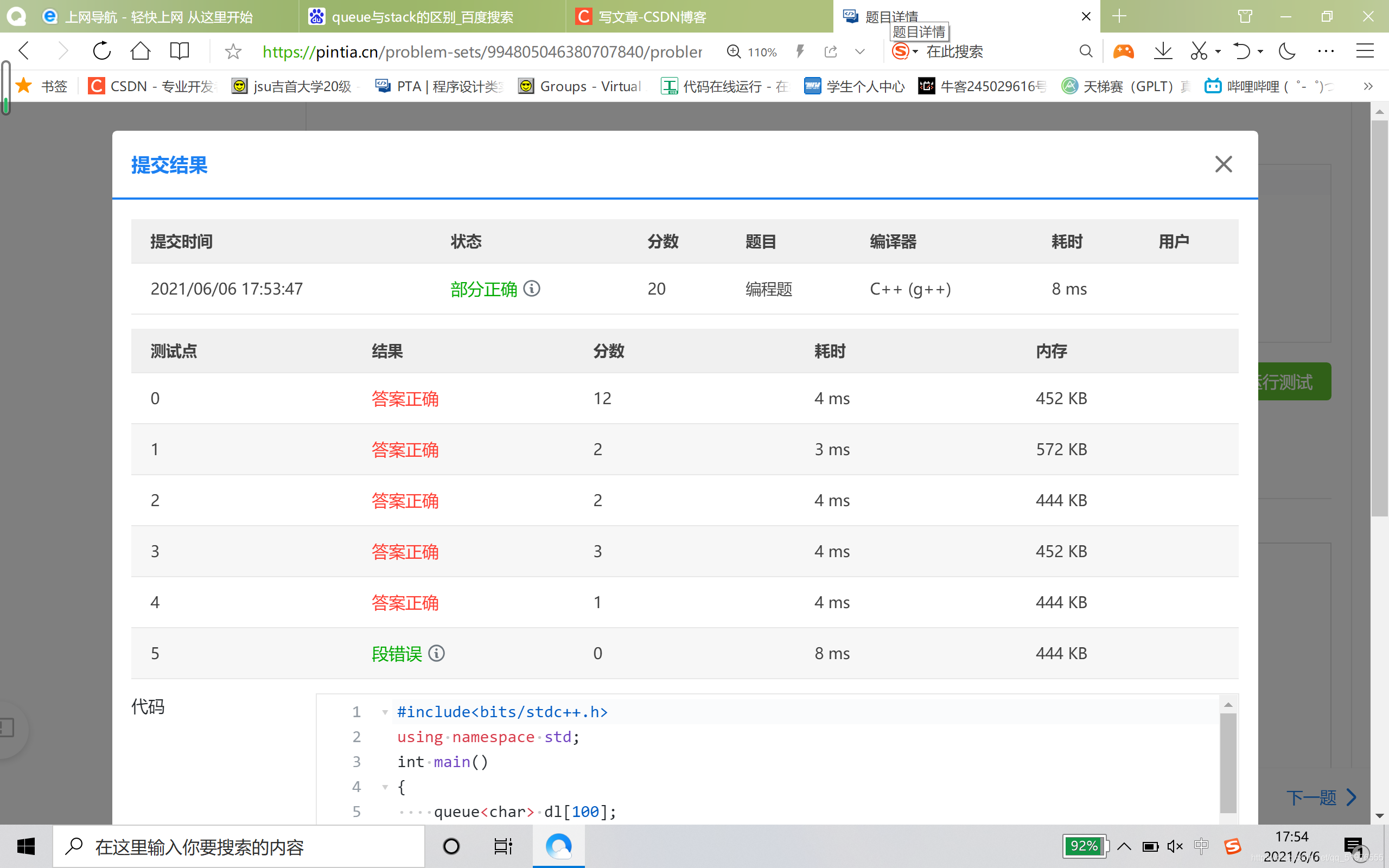The width and height of the screenshot is (1389, 868).
Task: Open the jsu吉首大学20级 bookmark
Action: click(x=295, y=86)
